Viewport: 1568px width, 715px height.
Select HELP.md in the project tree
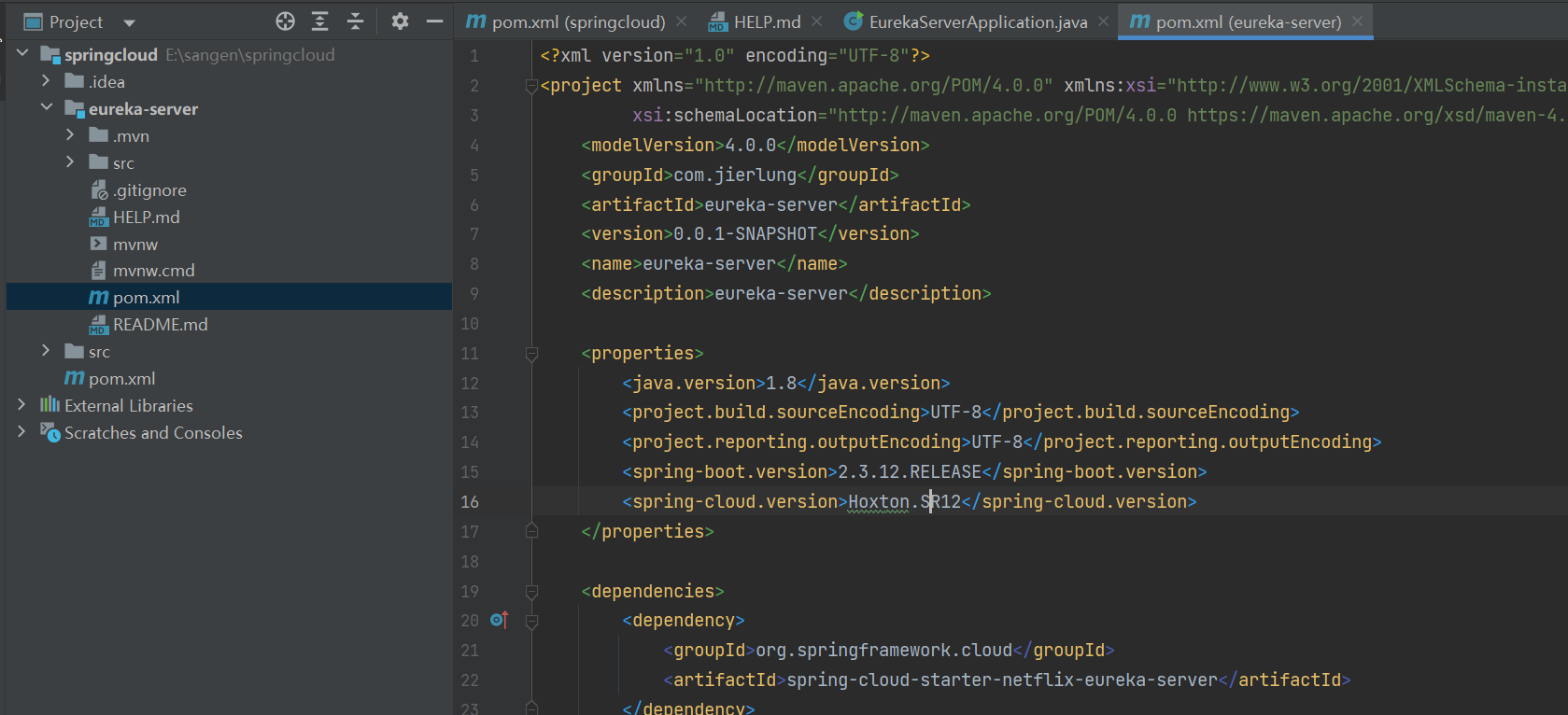(147, 217)
